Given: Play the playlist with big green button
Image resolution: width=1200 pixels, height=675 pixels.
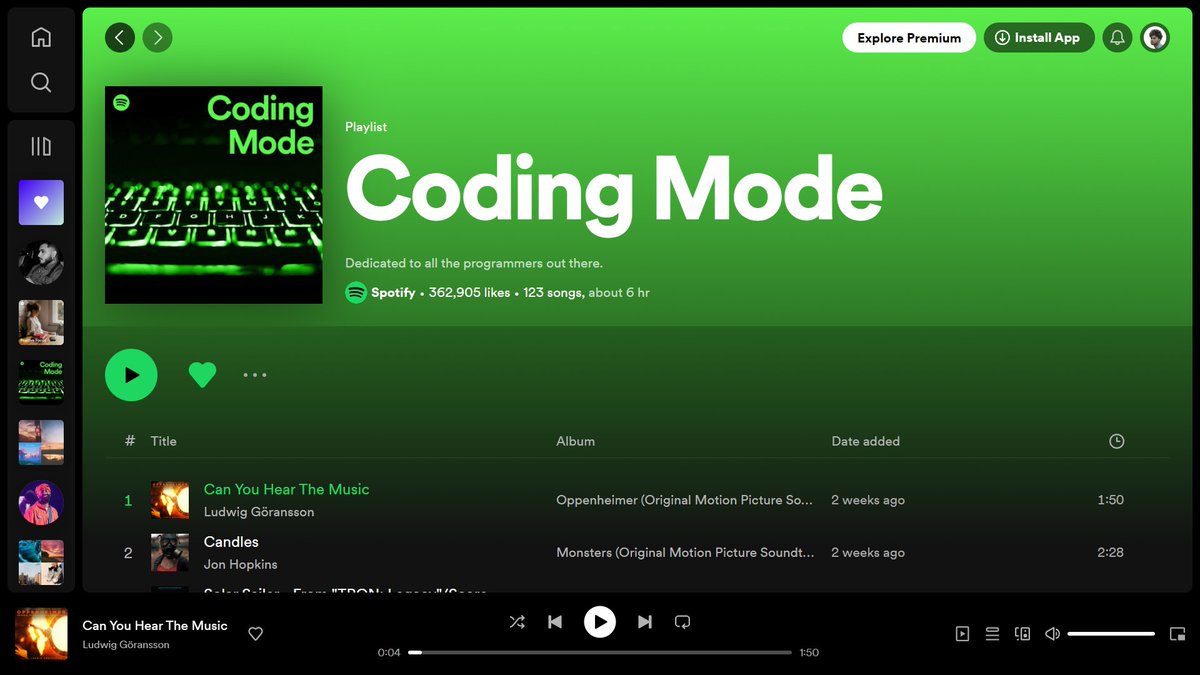Looking at the screenshot, I should click(131, 375).
